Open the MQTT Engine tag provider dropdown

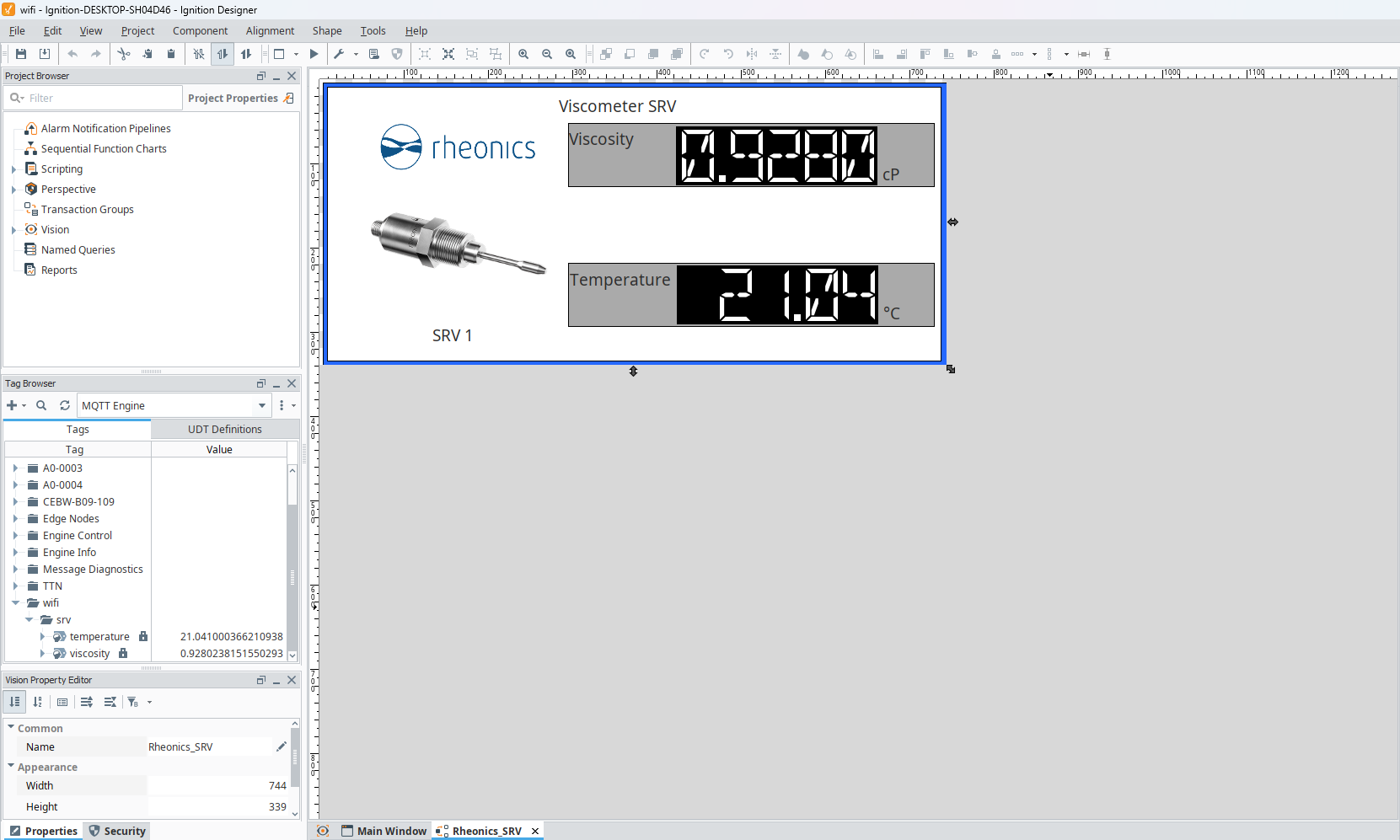click(x=262, y=405)
